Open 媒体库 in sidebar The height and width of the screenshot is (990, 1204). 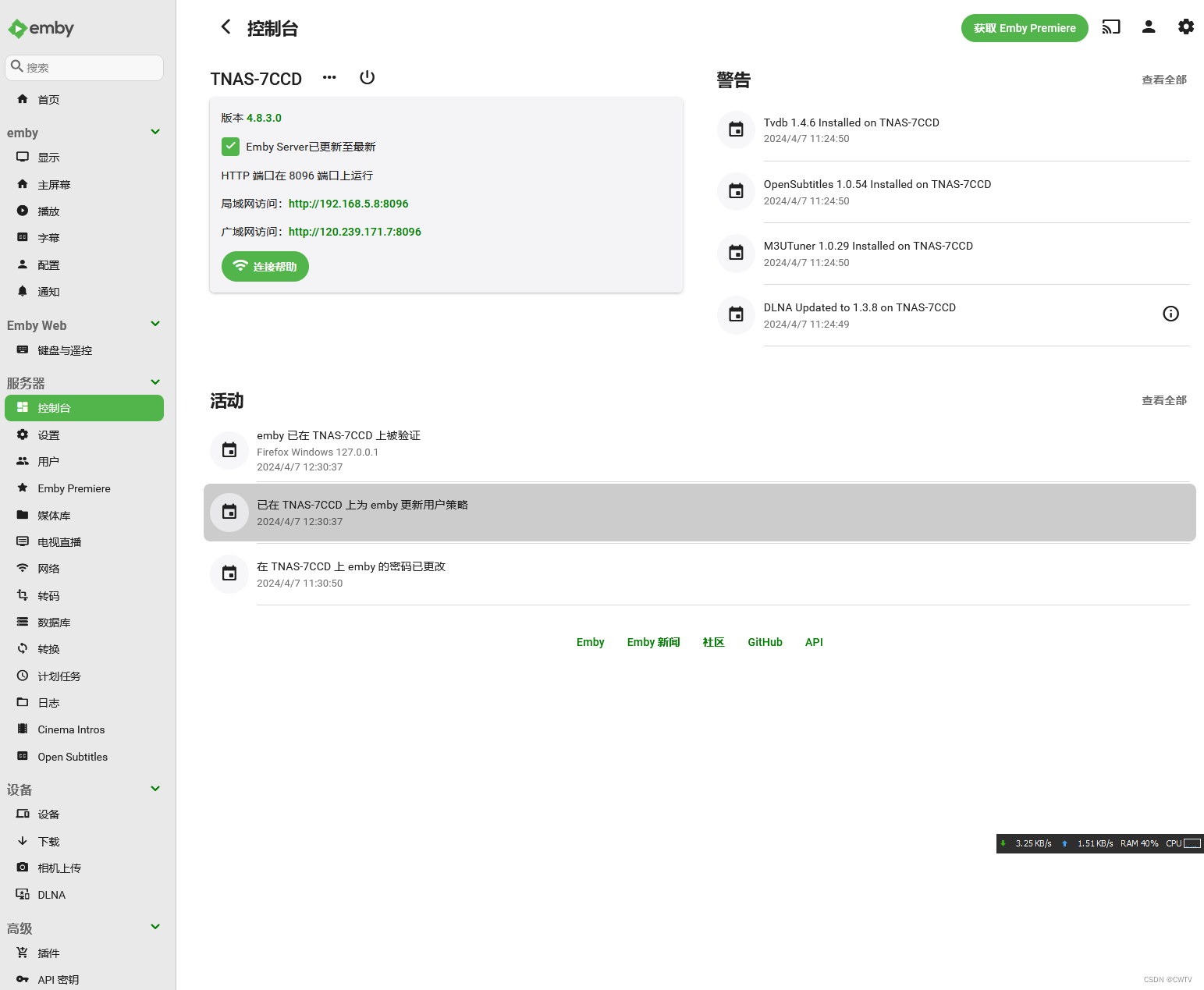click(x=84, y=516)
